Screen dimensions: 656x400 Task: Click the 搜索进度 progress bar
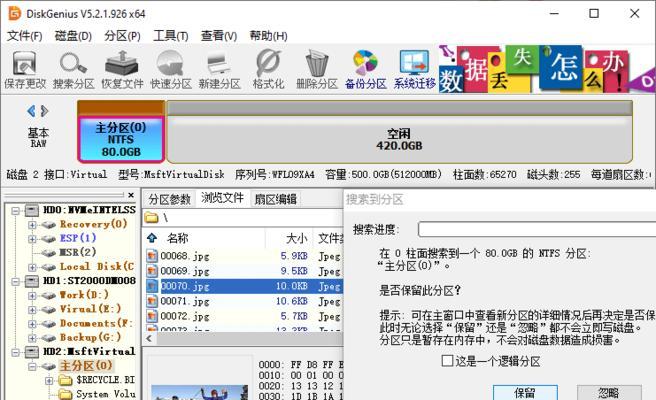click(537, 229)
